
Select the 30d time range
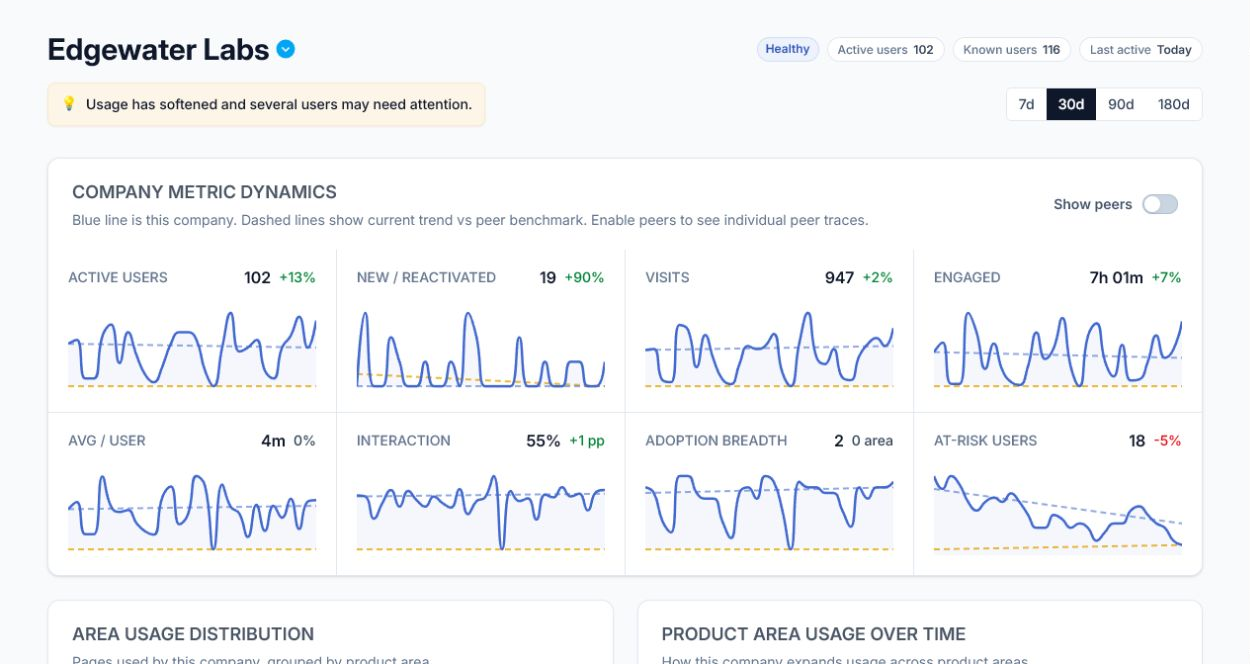(x=1071, y=104)
